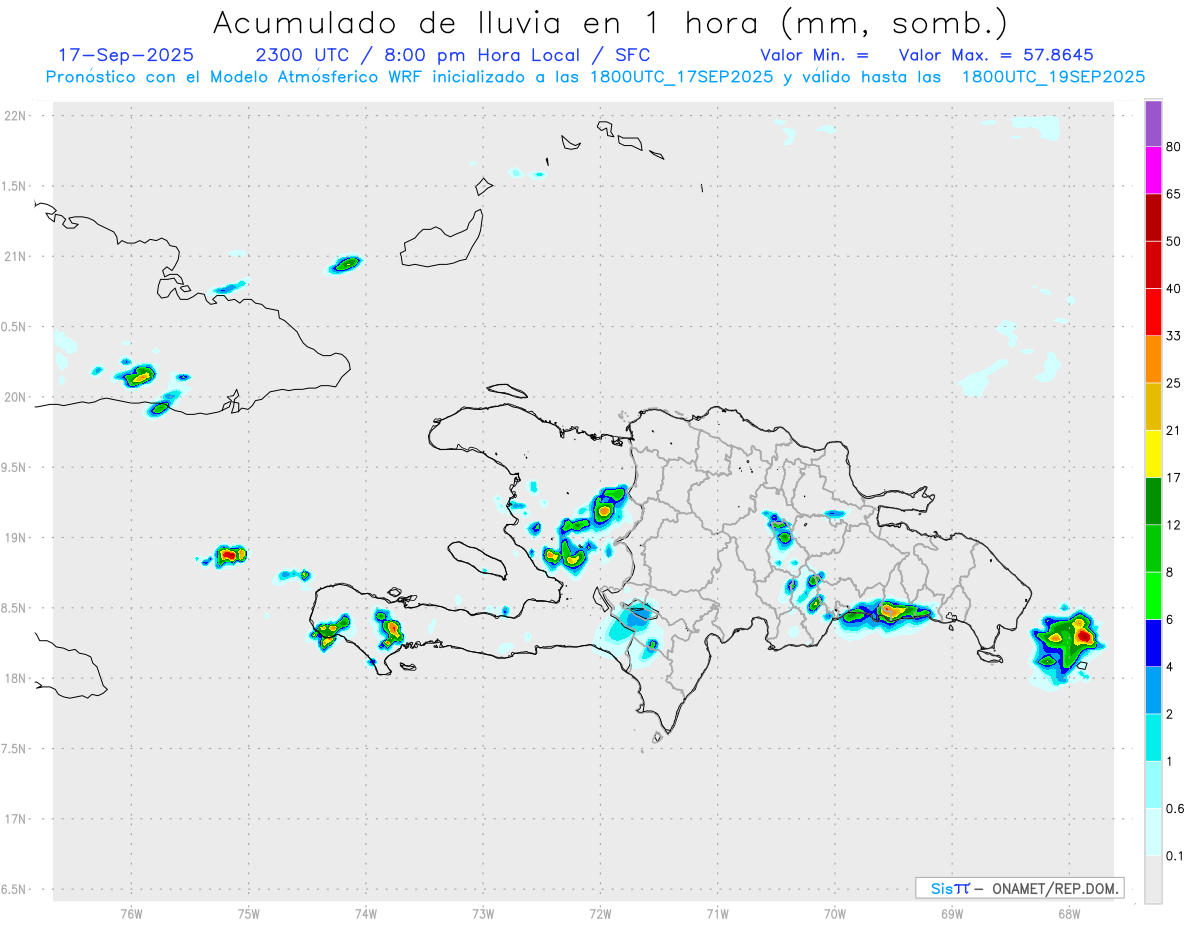Click the legend value "80"
1200x927 pixels.
(1174, 147)
